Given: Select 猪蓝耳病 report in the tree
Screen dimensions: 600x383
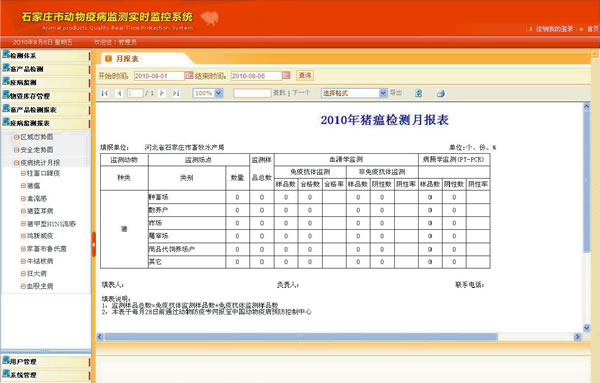Looking at the screenshot, I should click(40, 211).
